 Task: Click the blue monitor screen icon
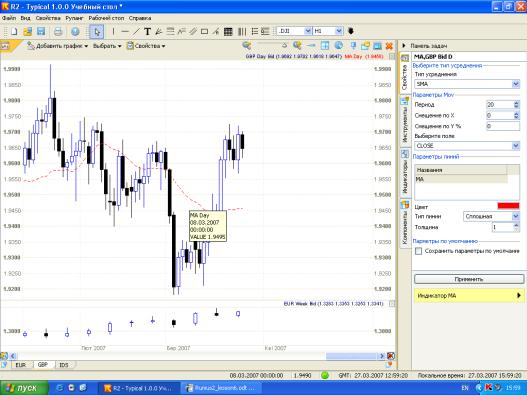coord(377,46)
